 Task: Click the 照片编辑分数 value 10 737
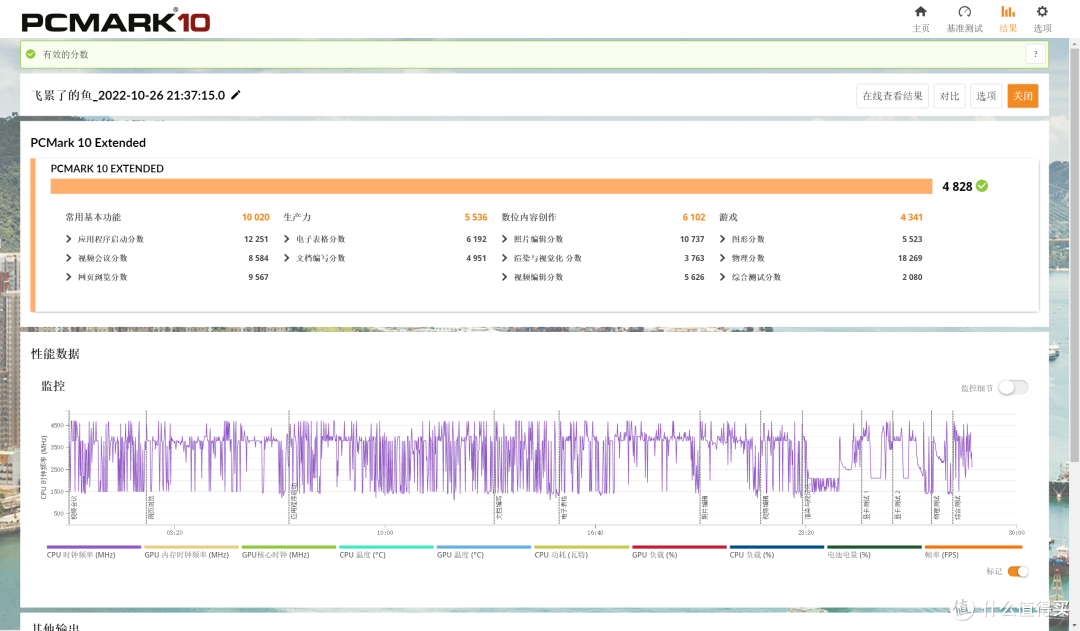tap(692, 239)
